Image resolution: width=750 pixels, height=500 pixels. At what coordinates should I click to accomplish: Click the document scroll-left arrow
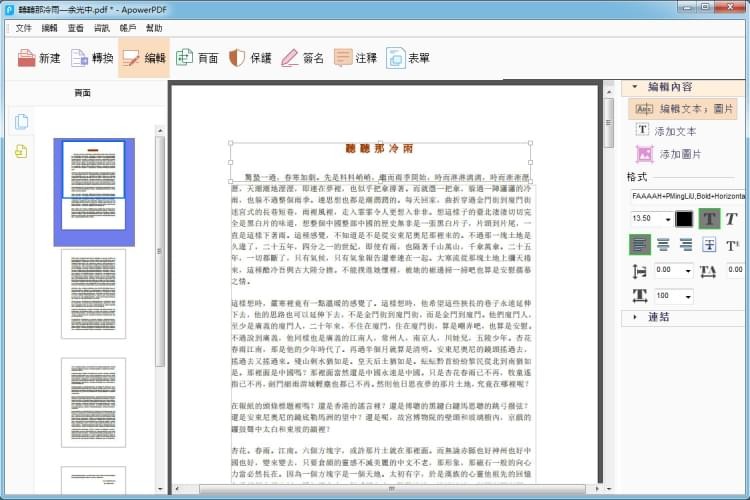click(x=177, y=489)
